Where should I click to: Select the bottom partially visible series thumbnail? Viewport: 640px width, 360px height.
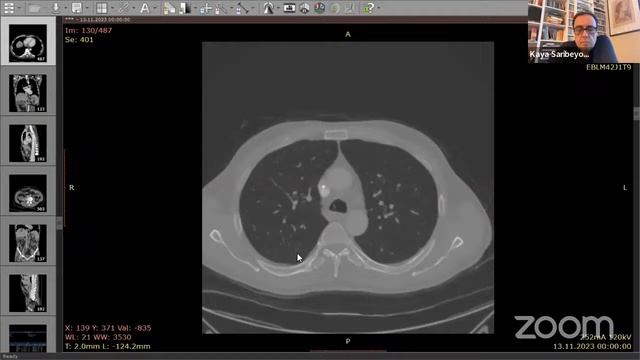click(28, 338)
